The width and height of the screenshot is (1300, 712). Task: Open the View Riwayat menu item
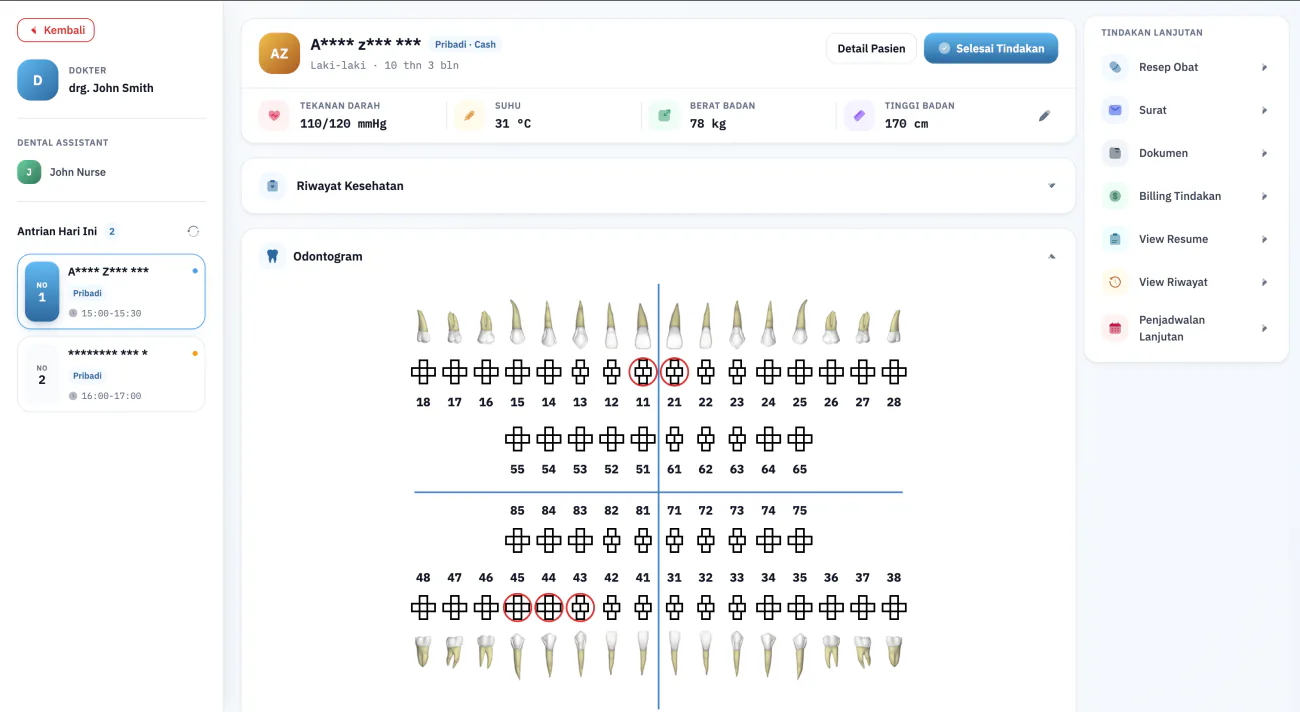(x=1186, y=282)
